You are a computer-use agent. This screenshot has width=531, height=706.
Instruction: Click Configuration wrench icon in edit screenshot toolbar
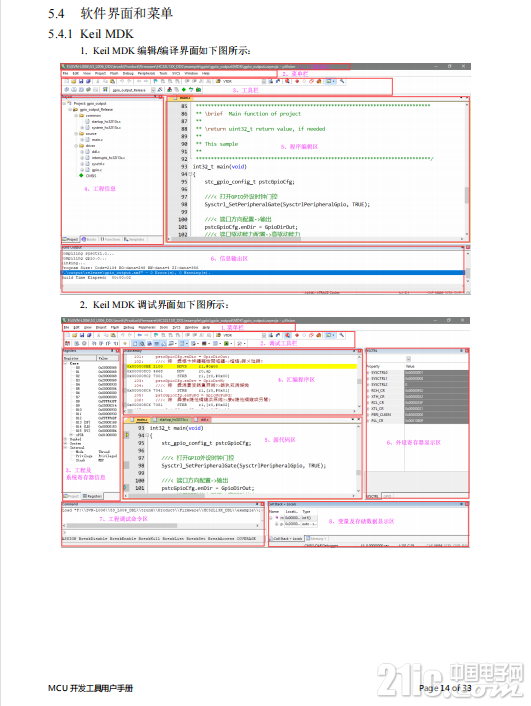(x=342, y=81)
